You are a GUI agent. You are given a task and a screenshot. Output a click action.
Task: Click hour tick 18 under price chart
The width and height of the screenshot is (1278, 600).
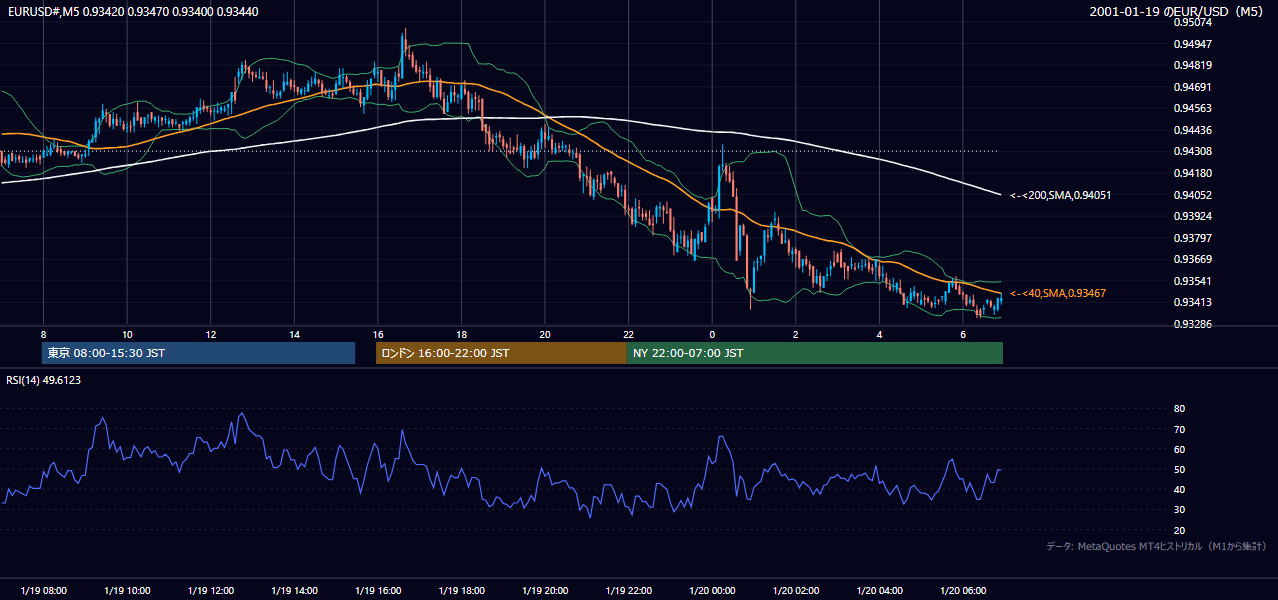pyautogui.click(x=461, y=334)
